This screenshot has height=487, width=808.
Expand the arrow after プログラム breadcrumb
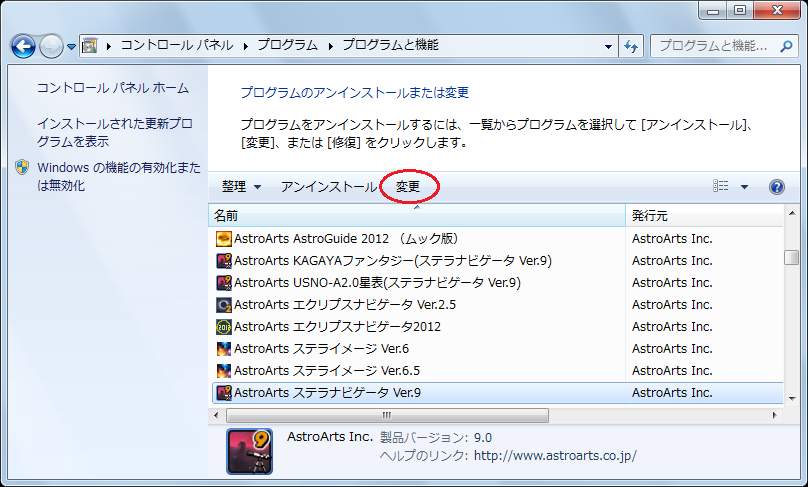(x=330, y=46)
